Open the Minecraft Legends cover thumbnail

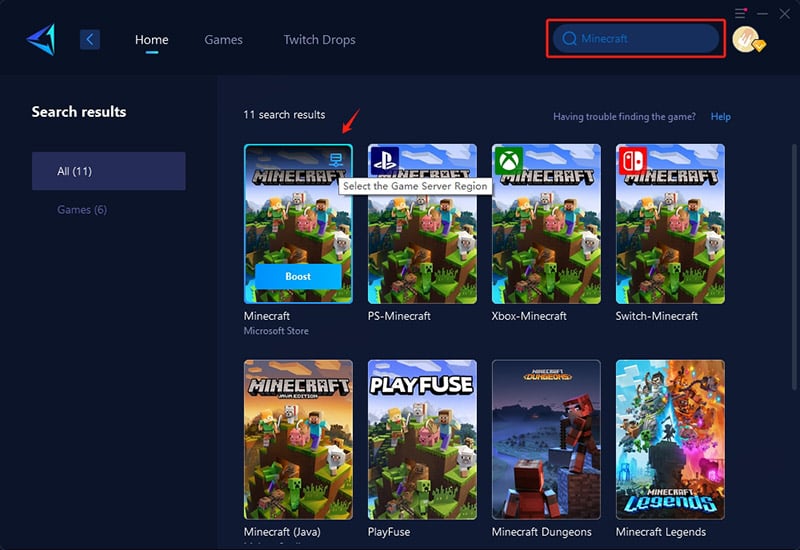point(670,440)
